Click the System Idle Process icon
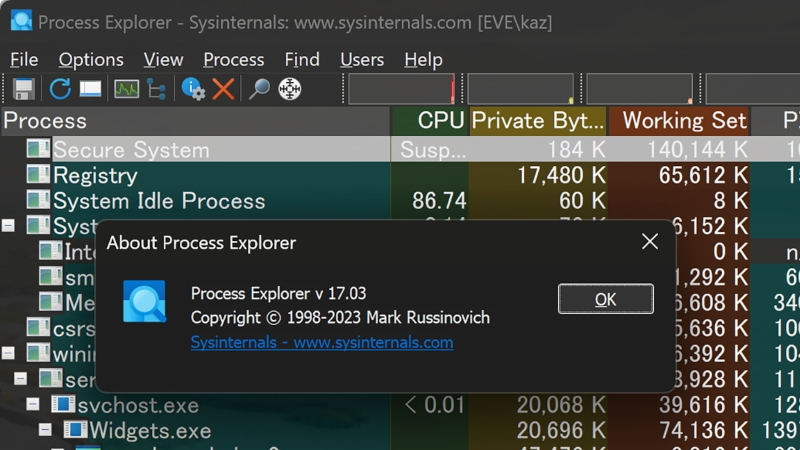The width and height of the screenshot is (800, 450). coord(38,199)
